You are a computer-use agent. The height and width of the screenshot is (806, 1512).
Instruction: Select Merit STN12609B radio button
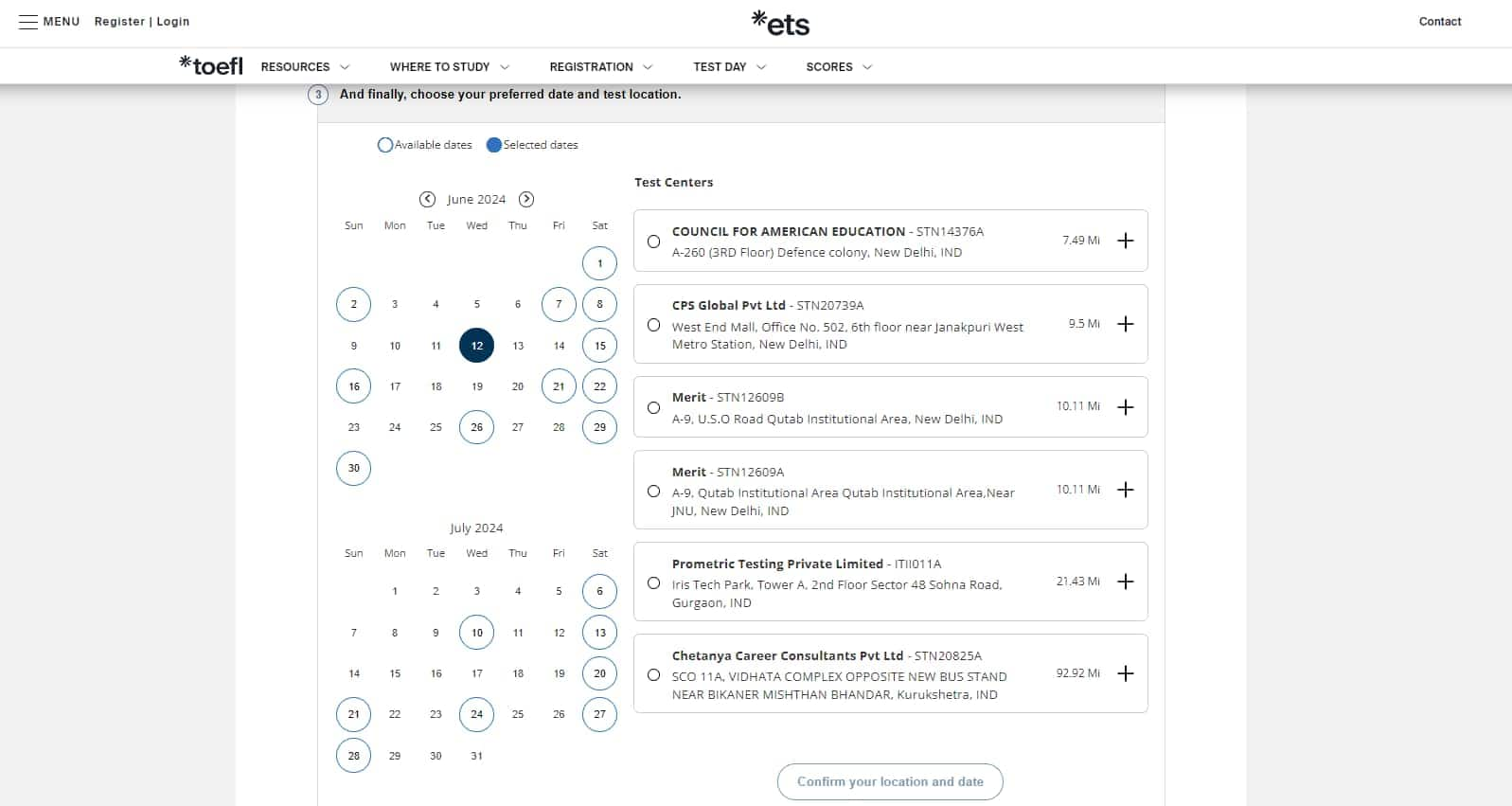(653, 408)
